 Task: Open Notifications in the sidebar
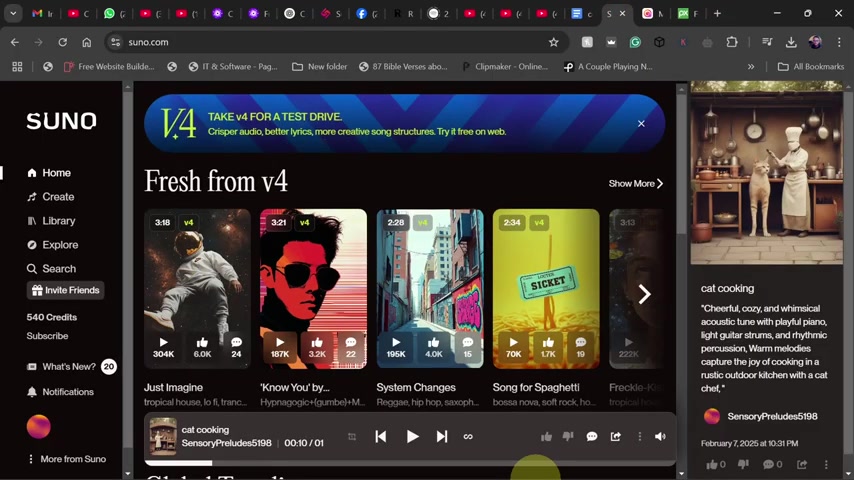pyautogui.click(x=60, y=392)
